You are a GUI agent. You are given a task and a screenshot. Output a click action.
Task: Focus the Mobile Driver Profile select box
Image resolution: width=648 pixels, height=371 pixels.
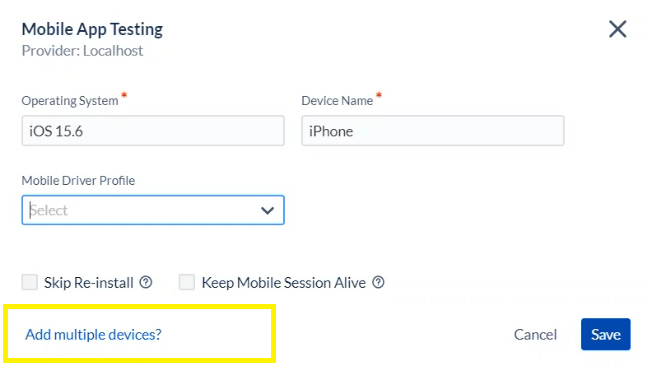153,210
